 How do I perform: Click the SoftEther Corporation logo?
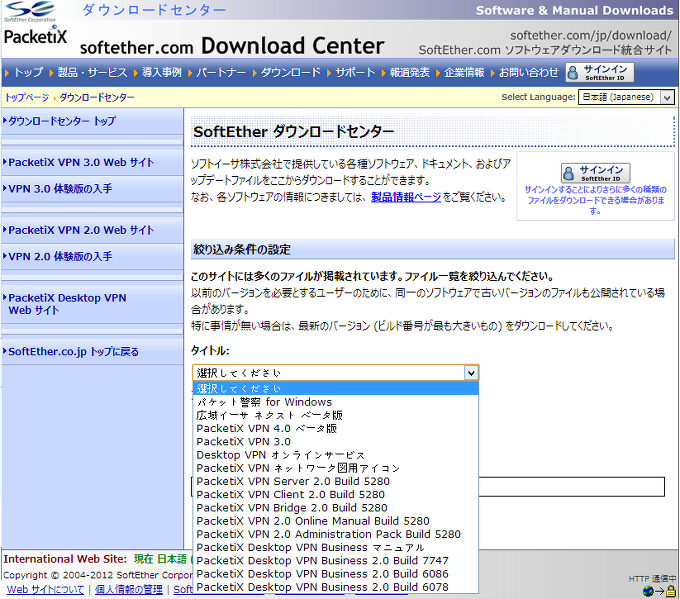(30, 11)
